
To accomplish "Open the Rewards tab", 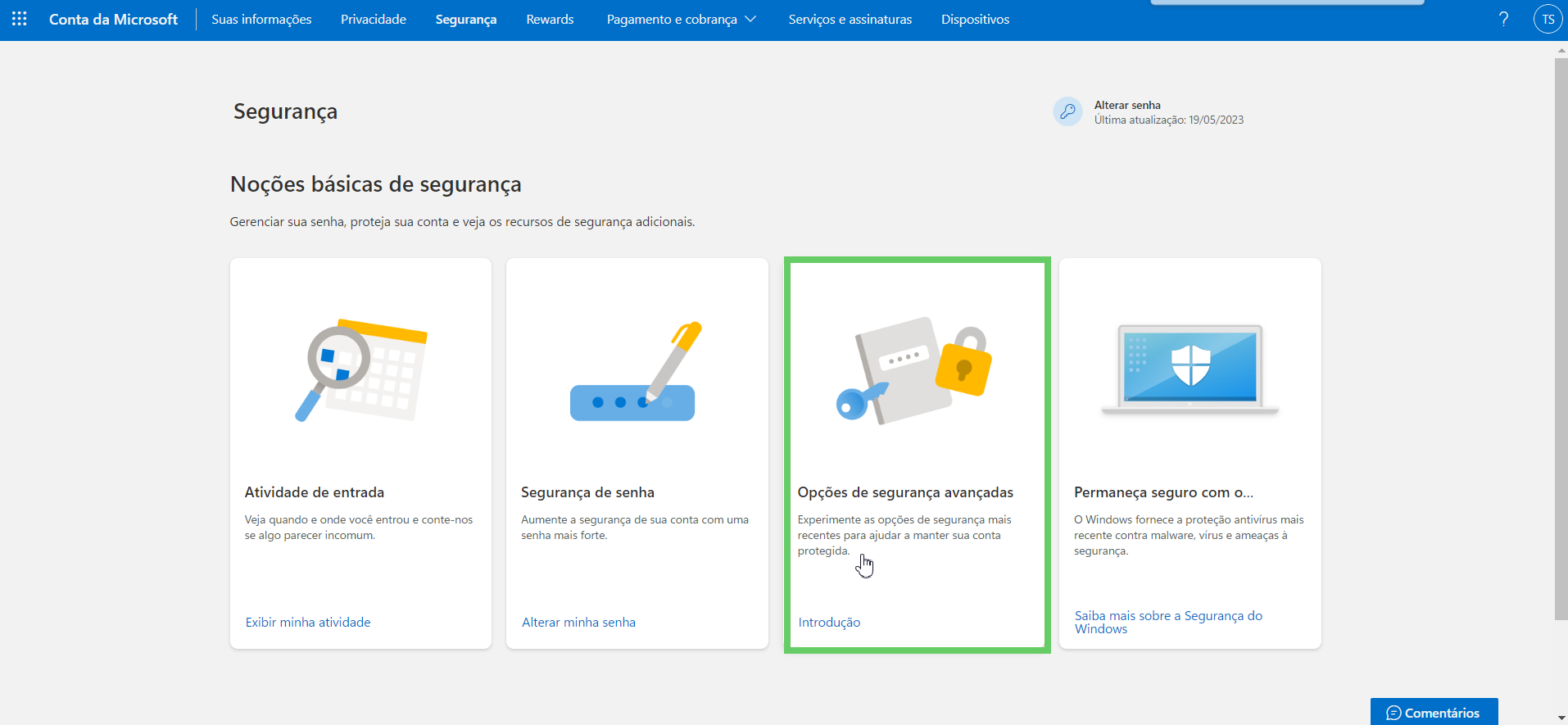I will pos(550,19).
